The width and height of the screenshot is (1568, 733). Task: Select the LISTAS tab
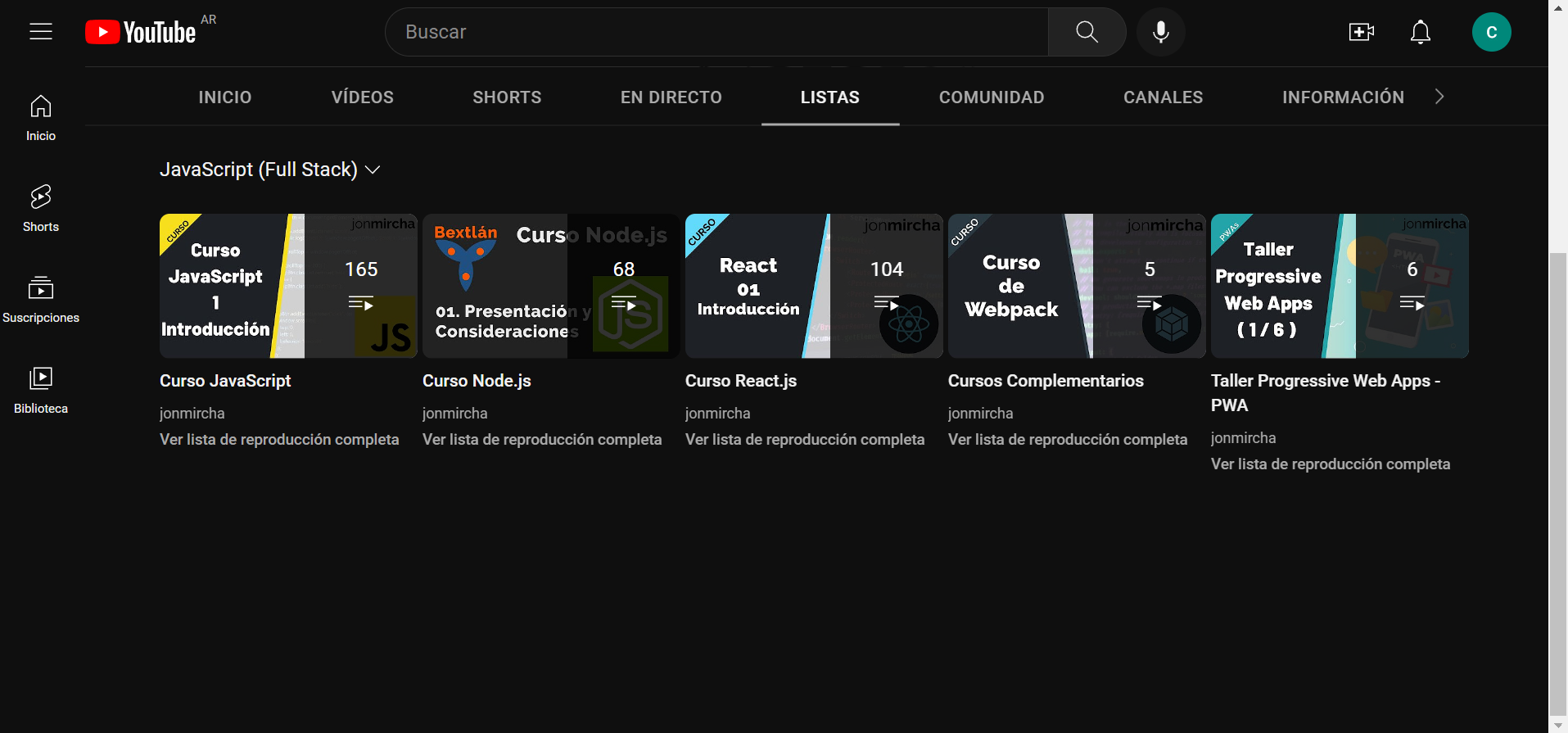coord(830,97)
